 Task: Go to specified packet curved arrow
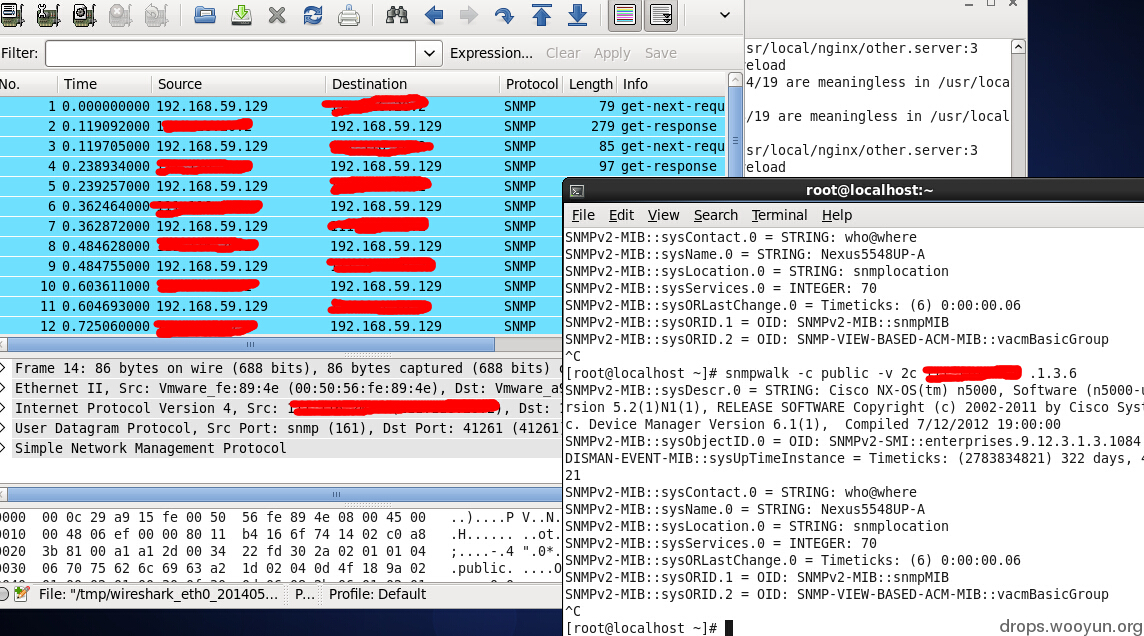coord(504,15)
